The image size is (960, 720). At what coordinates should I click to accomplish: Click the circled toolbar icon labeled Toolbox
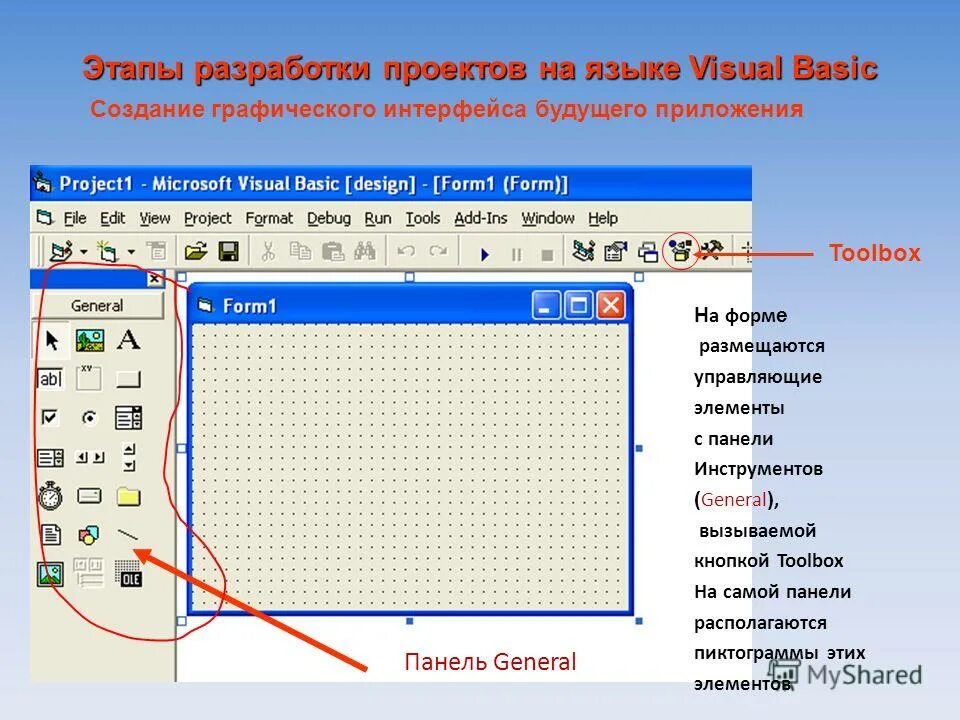[x=680, y=250]
